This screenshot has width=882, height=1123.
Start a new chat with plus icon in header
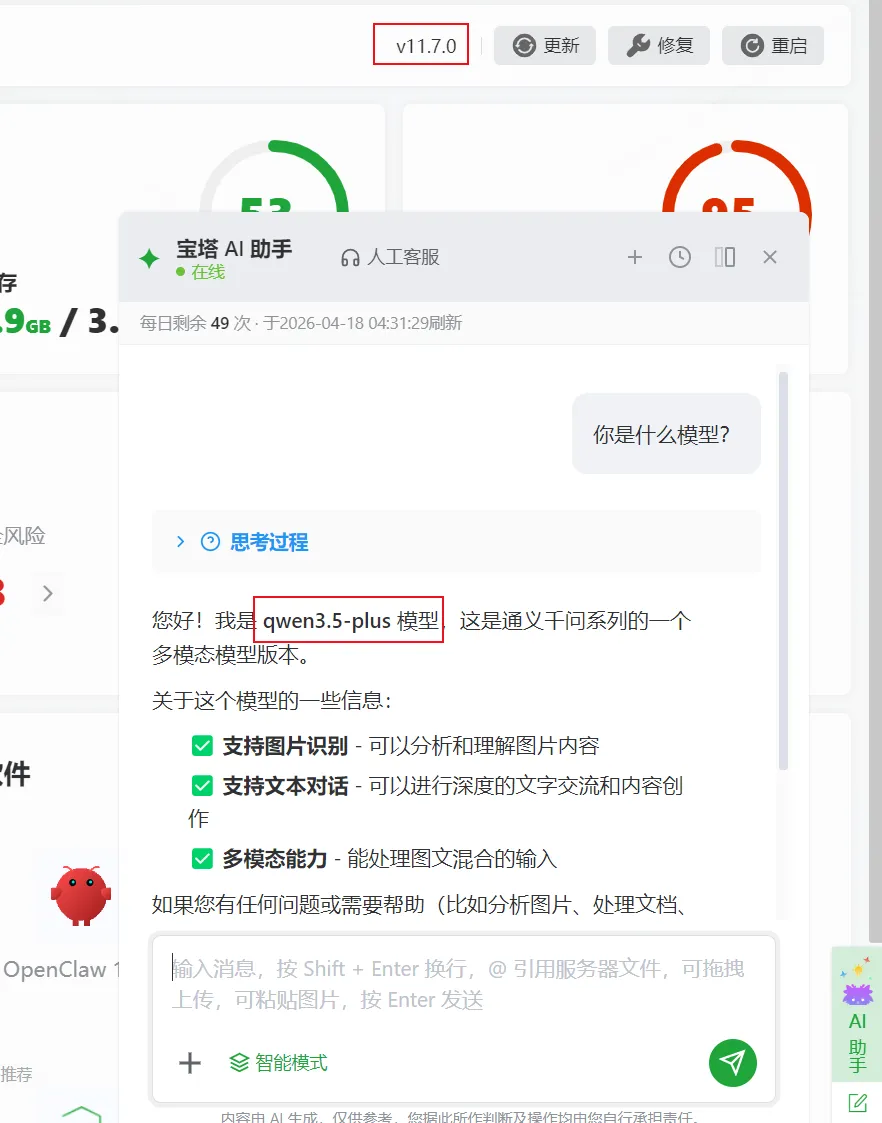(634, 257)
